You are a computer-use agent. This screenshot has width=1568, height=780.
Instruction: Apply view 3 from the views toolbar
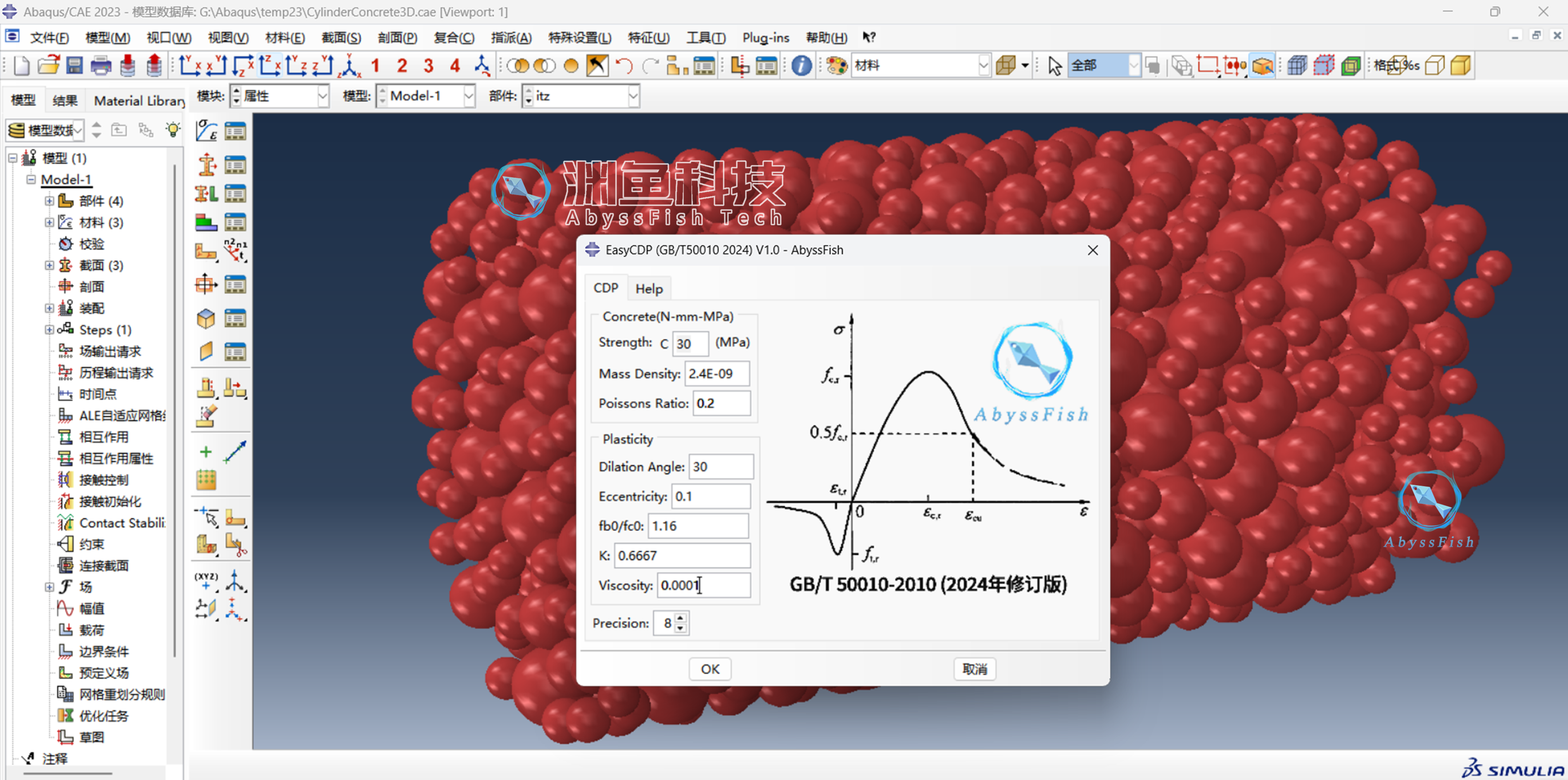coord(429,65)
